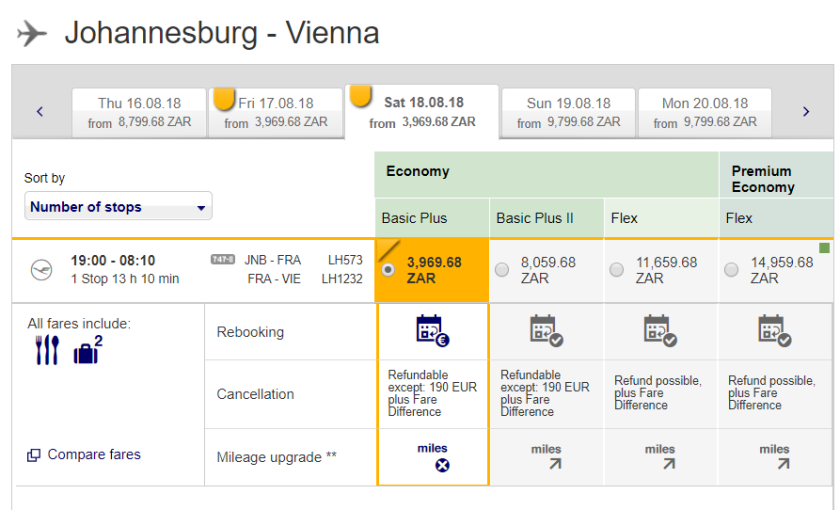
Task: Open the Sort by Number of stops dropdown
Action: pyautogui.click(x=118, y=207)
